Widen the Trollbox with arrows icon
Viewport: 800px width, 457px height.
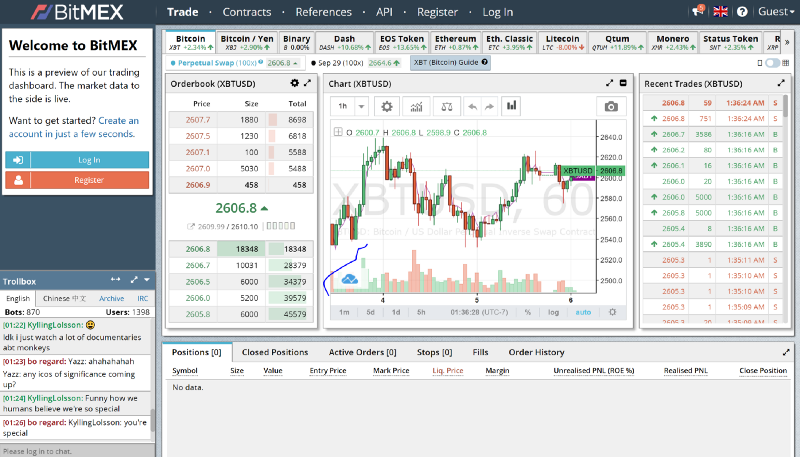pyautogui.click(x=116, y=280)
